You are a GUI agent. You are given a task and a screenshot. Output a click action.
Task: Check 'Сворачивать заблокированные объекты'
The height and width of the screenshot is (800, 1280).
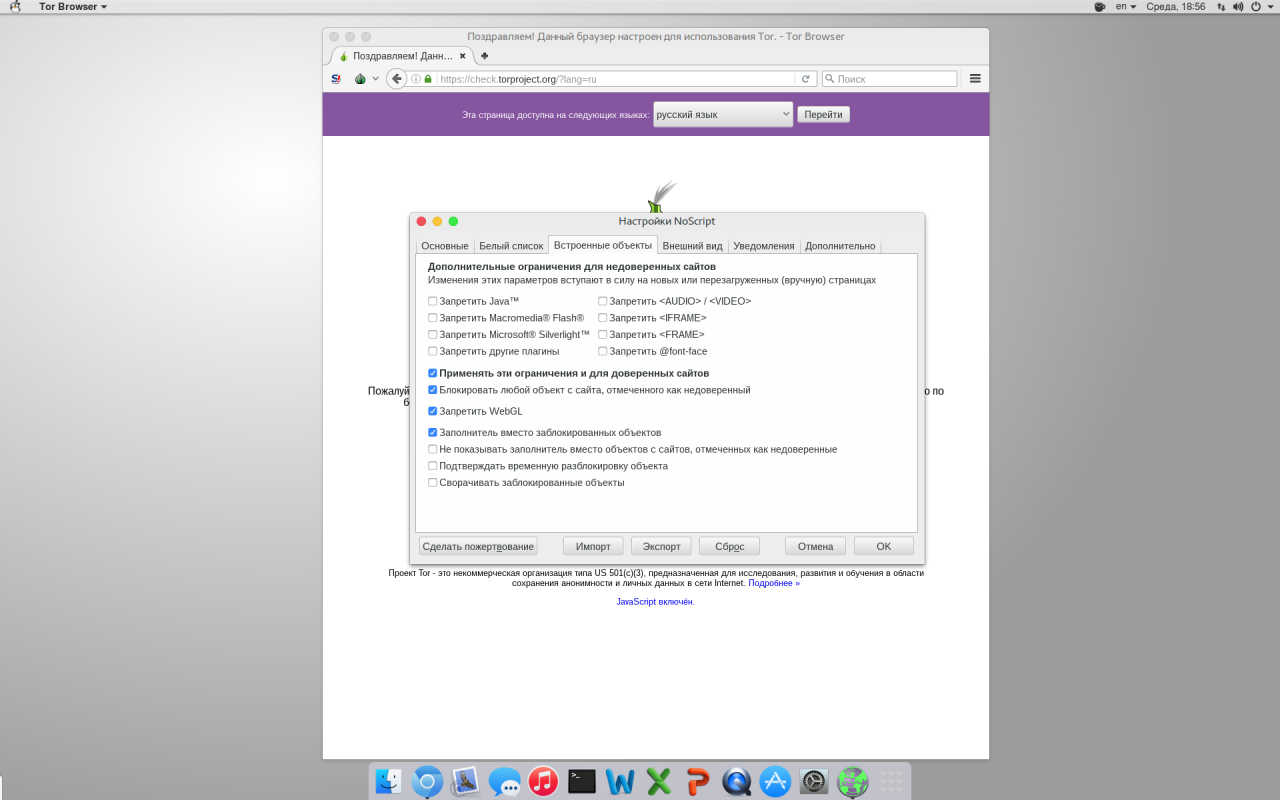click(x=433, y=483)
